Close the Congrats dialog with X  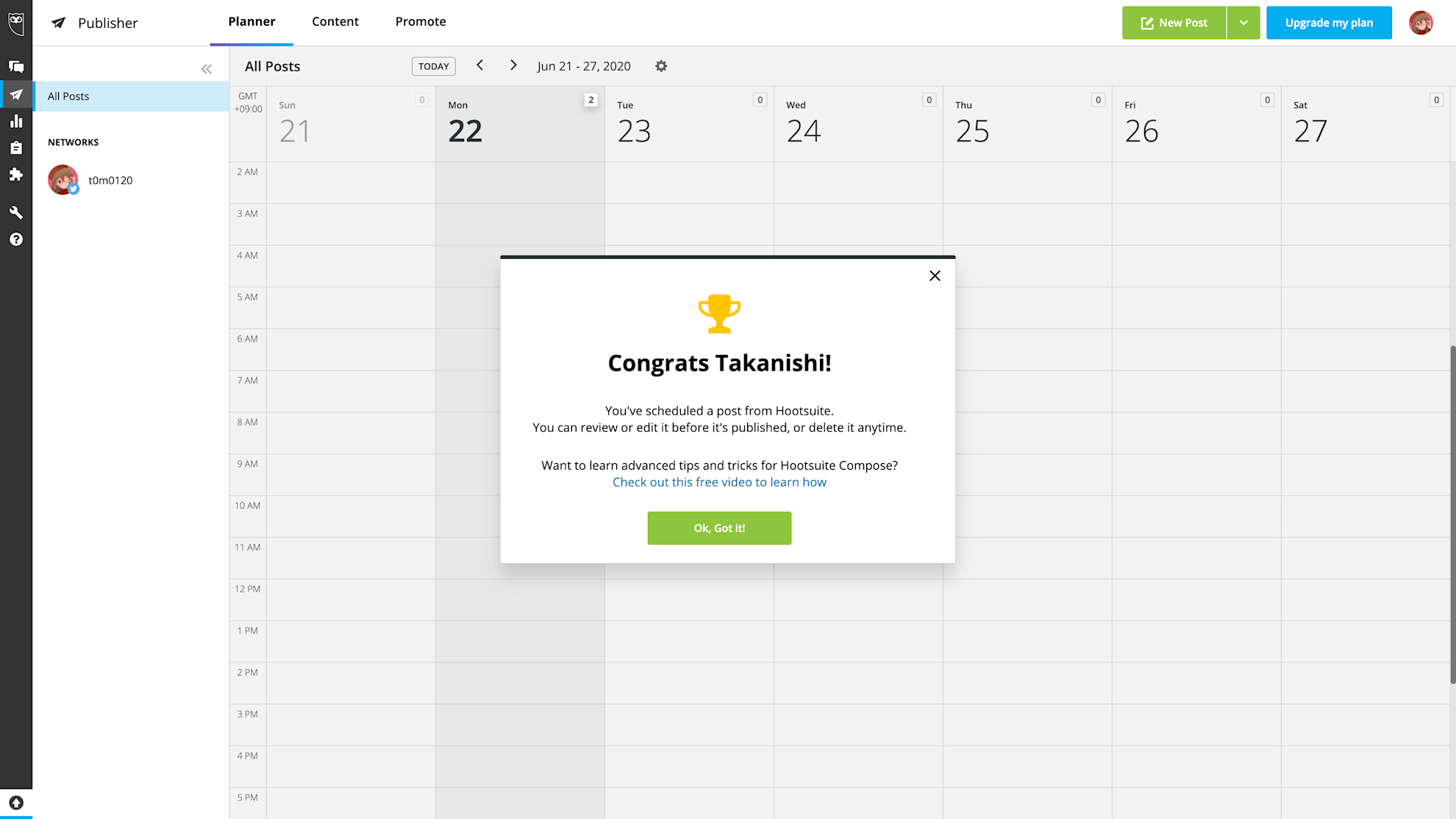(x=935, y=276)
